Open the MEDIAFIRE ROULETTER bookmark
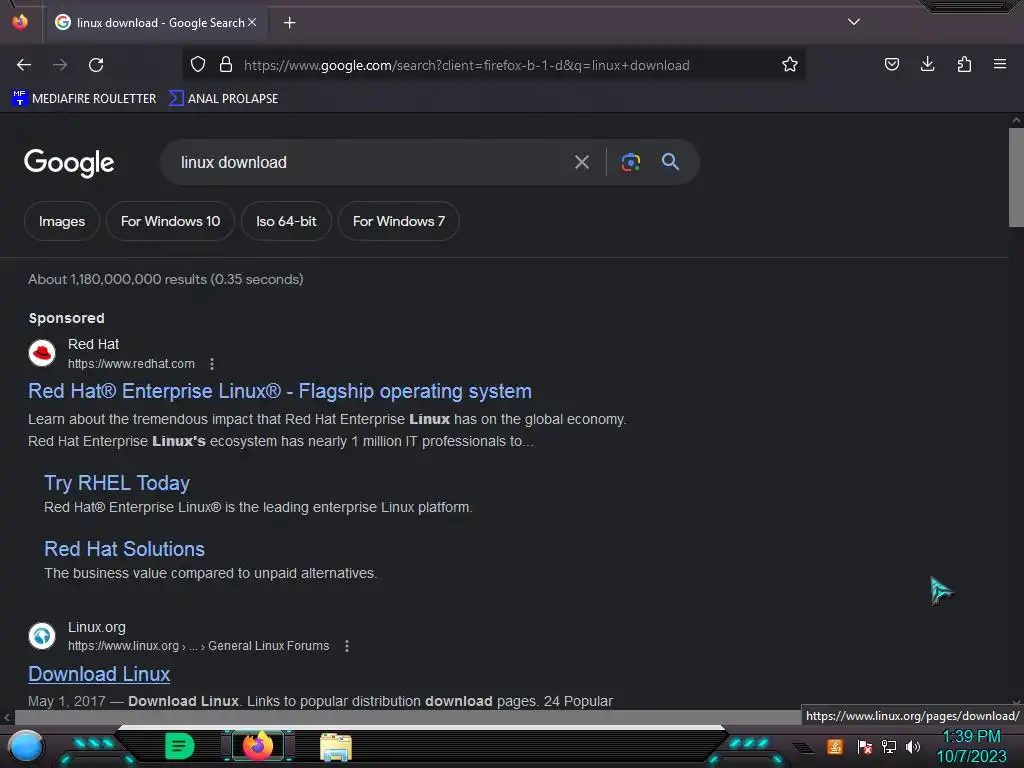Viewport: 1024px width, 768px height. pos(84,98)
